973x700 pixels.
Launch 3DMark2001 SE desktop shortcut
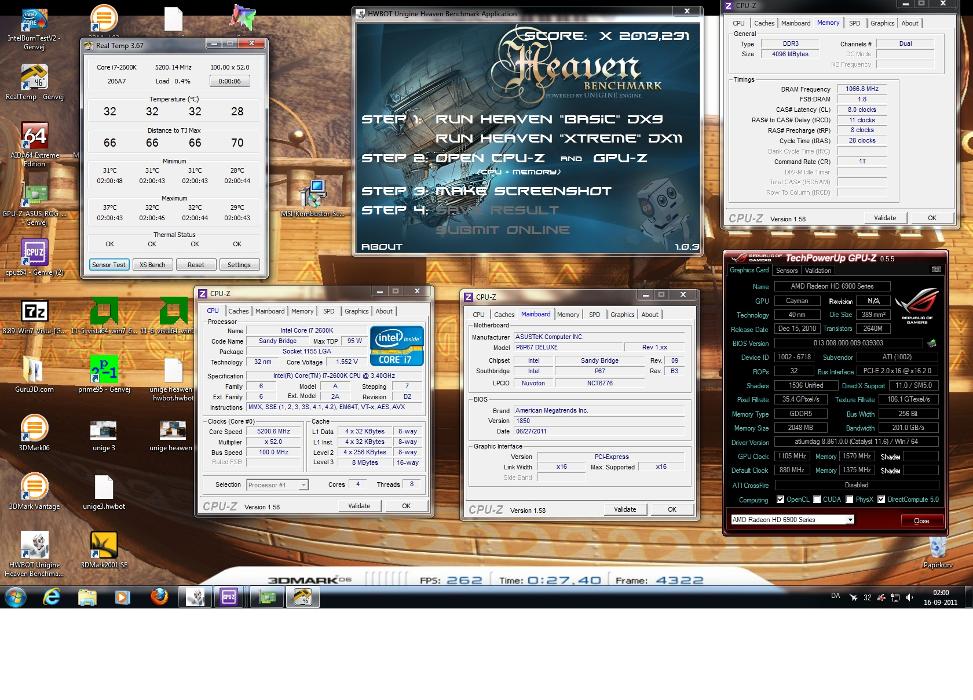click(104, 550)
